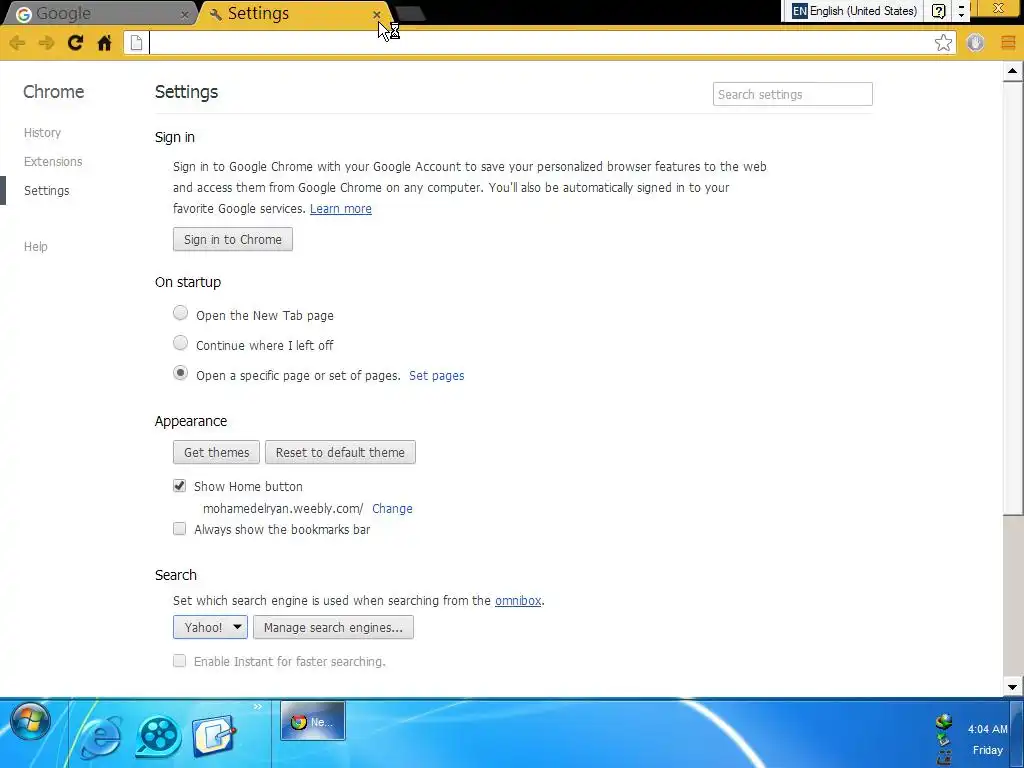The image size is (1024, 768).
Task: Click the address bar field
Action: [541, 43]
